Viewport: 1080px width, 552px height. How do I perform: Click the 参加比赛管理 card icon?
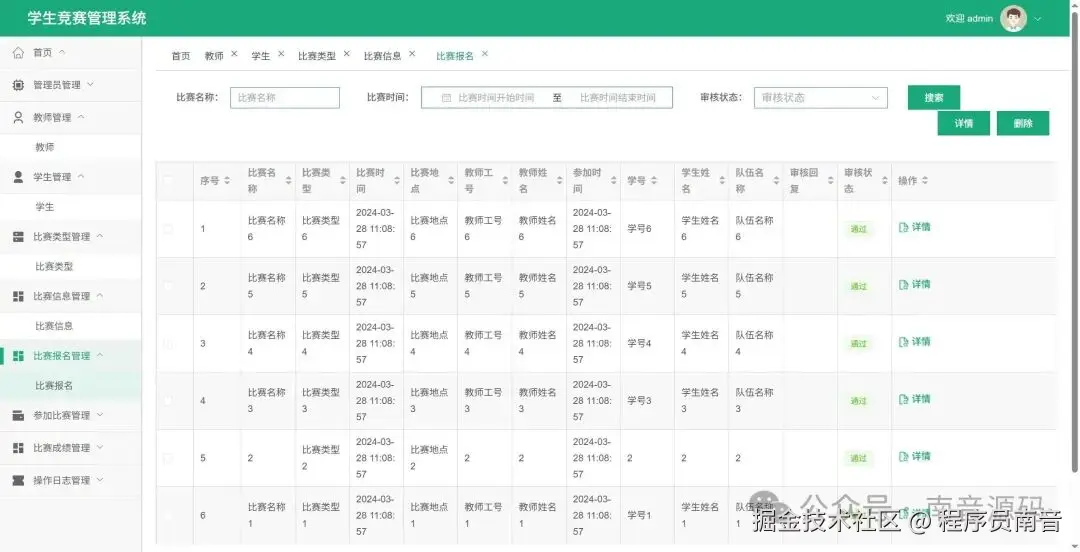[19, 416]
